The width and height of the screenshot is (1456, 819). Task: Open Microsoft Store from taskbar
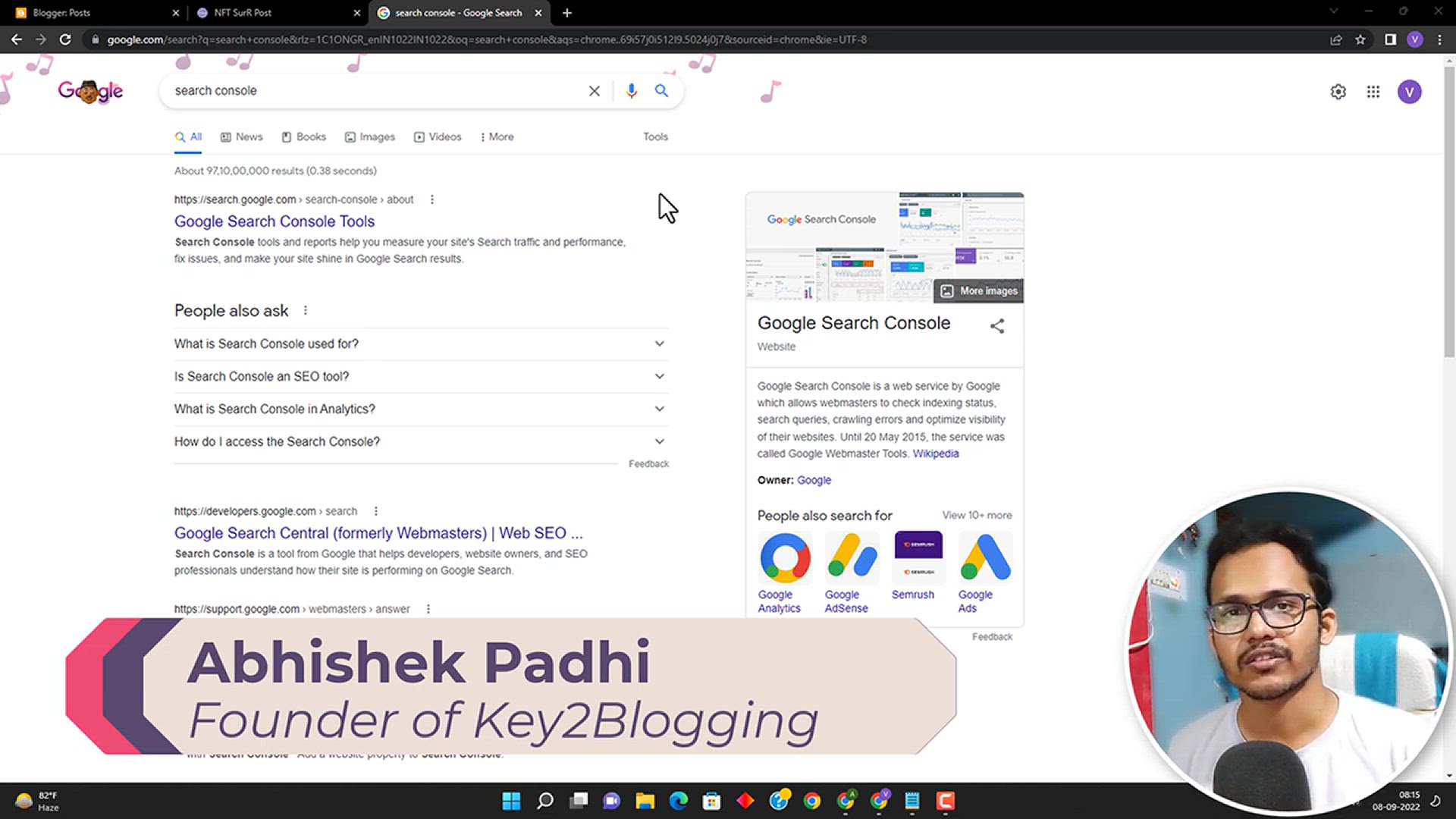(711, 801)
